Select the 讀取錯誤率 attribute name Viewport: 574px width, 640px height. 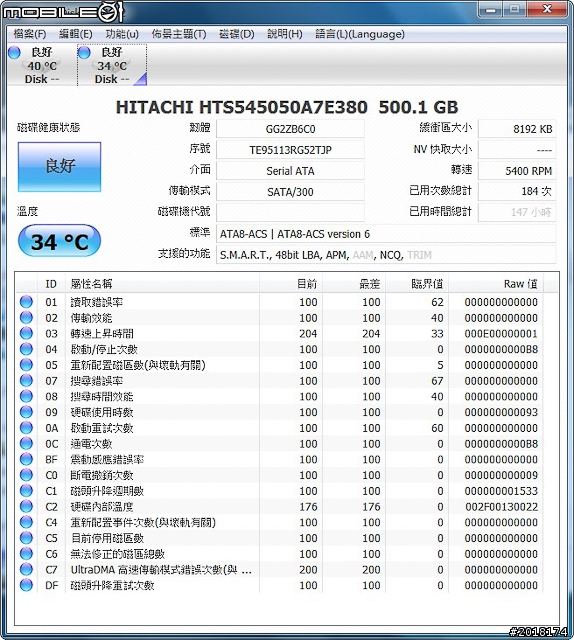(97, 302)
